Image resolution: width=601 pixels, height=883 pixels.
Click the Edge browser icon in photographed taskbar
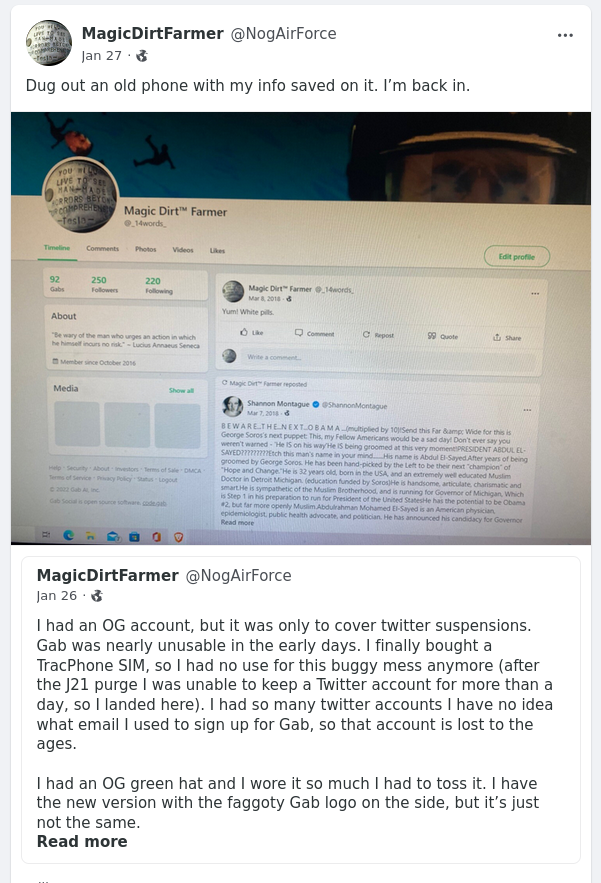[x=68, y=535]
